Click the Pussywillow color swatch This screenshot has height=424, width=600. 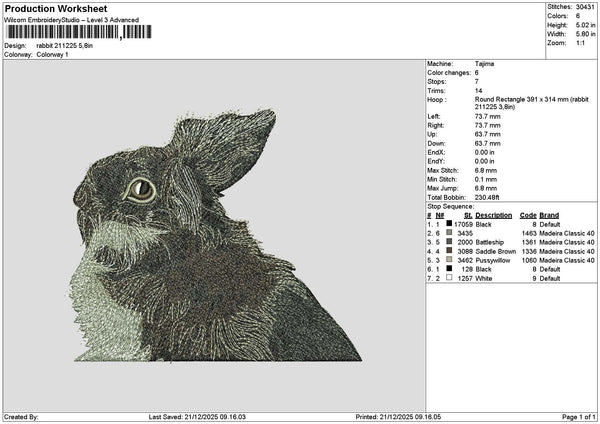pyautogui.click(x=449, y=259)
